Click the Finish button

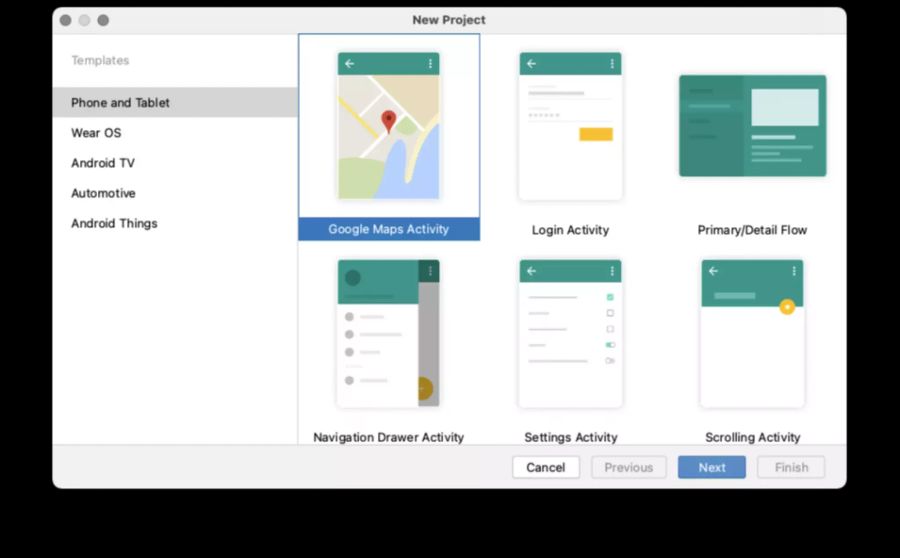click(791, 467)
